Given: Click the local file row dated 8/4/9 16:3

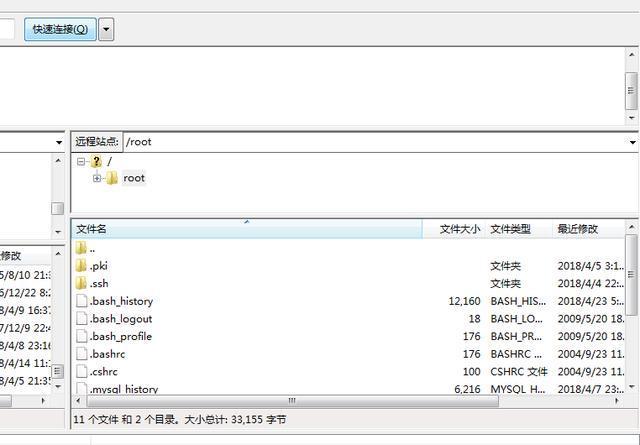Looking at the screenshot, I should pyautogui.click(x=26, y=310).
